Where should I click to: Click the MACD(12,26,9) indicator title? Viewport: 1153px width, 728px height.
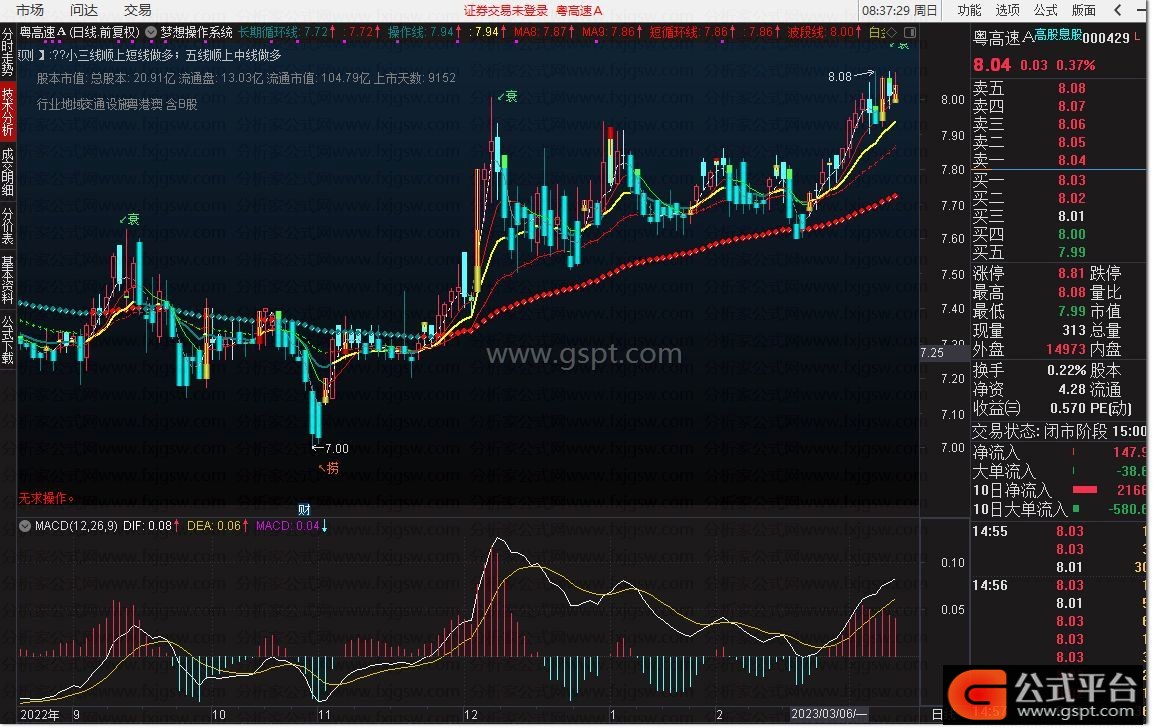click(76, 527)
